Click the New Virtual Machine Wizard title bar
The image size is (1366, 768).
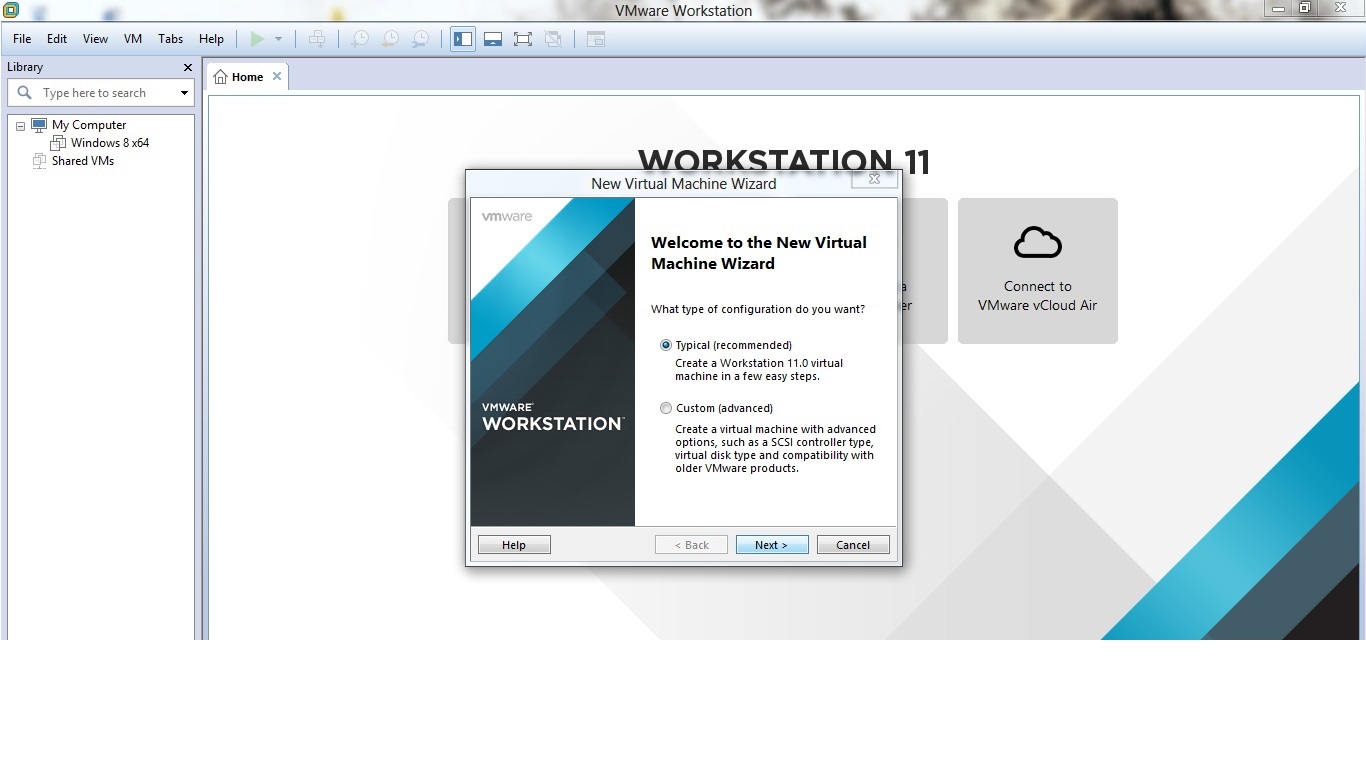[x=684, y=183]
